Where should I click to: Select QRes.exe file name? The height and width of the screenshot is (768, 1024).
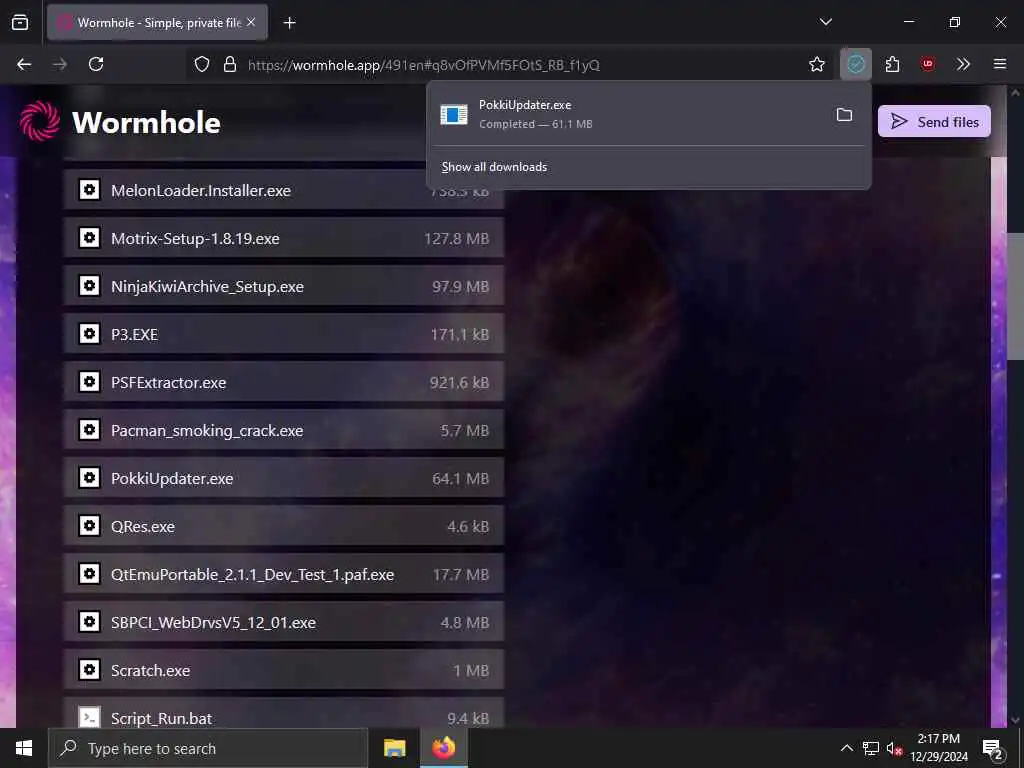143,527
